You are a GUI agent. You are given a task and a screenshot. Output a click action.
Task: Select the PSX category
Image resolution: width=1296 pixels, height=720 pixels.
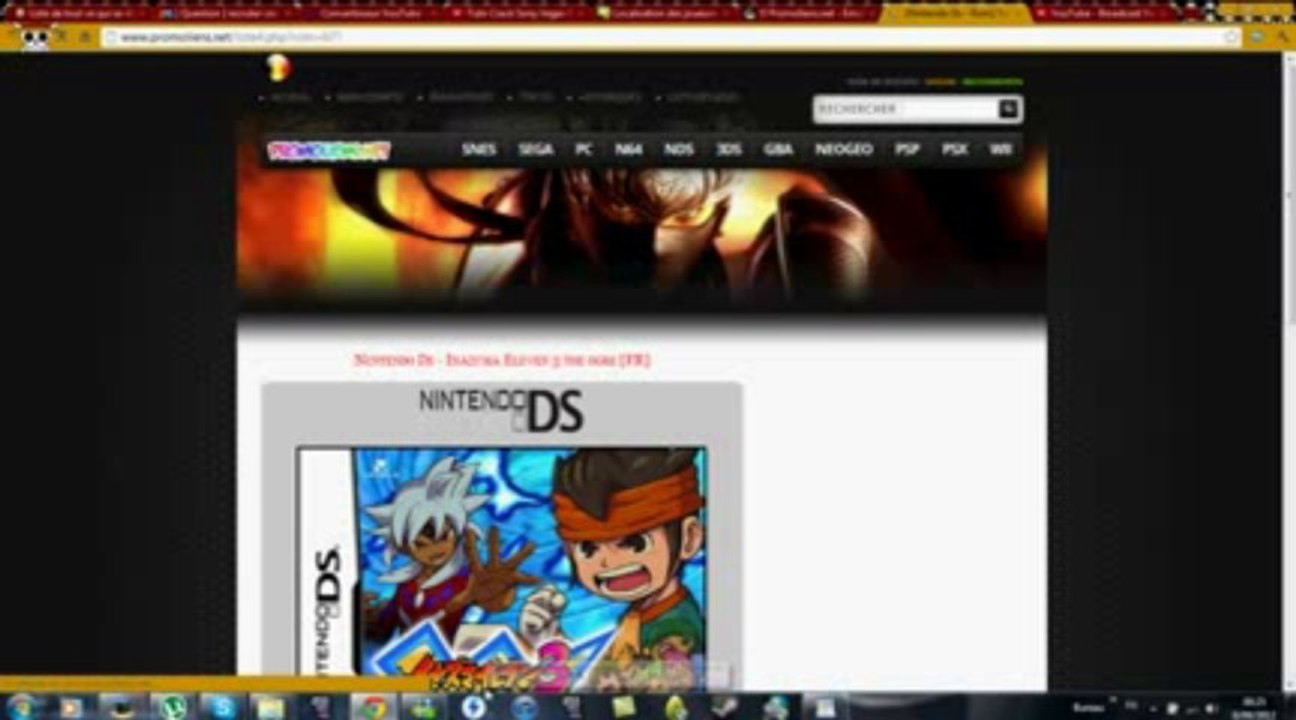coord(955,149)
